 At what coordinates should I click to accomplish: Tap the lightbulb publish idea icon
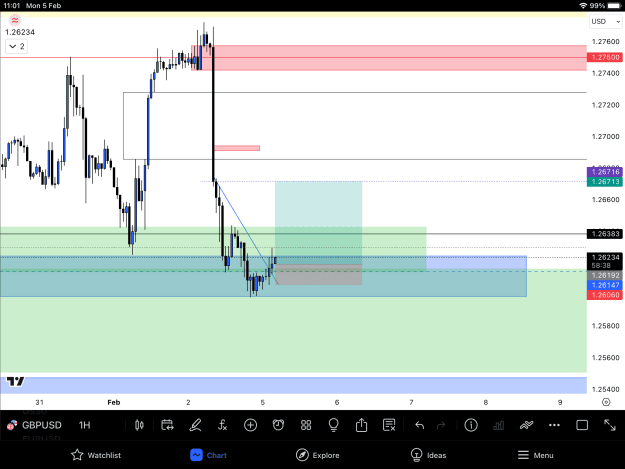pos(334,425)
